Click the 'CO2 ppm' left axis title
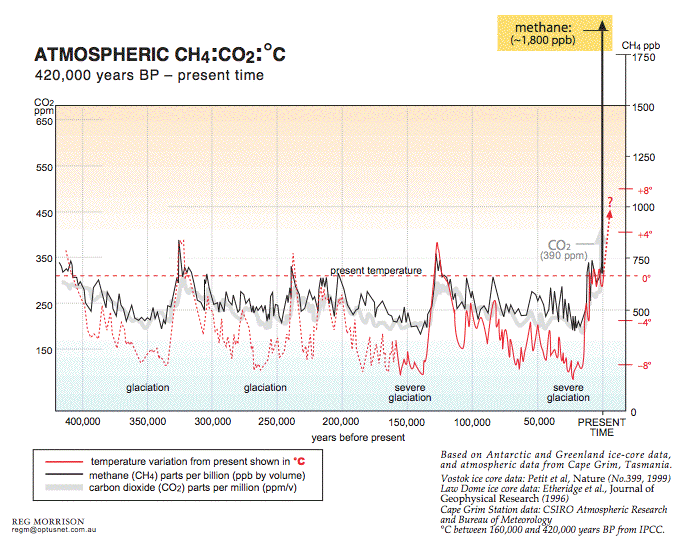Image resolution: width=682 pixels, height=539 pixels. [x=43, y=107]
